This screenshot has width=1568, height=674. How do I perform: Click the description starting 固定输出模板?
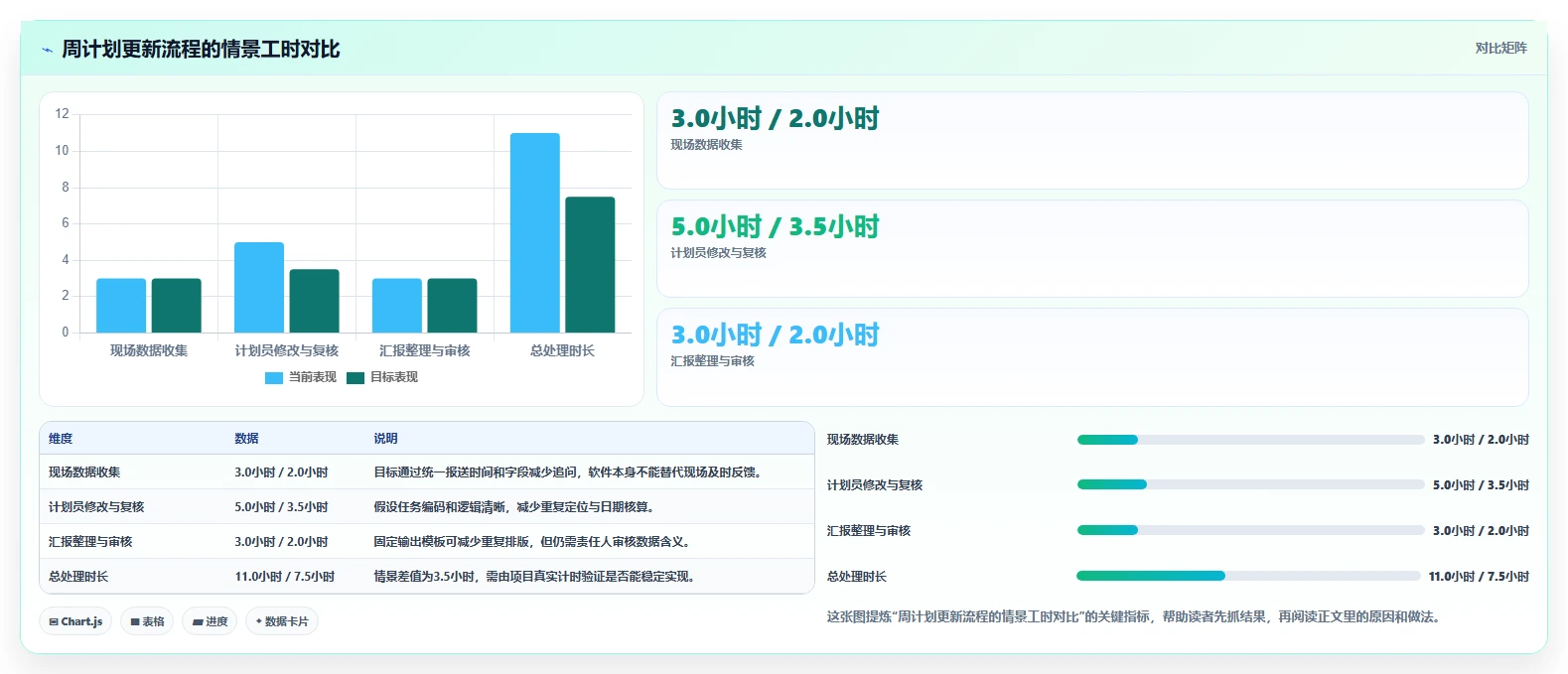534,542
